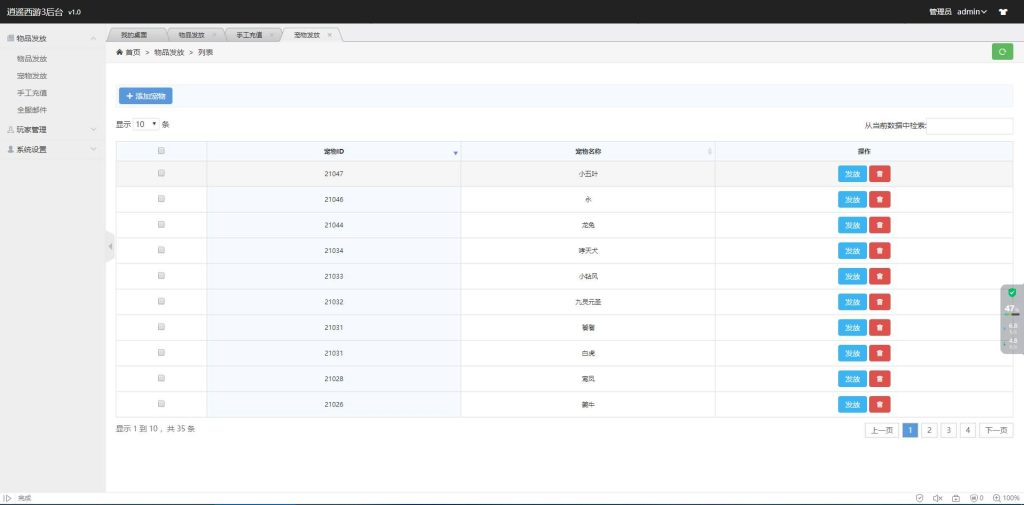Remove pet 21026 using its trash icon
The height and width of the screenshot is (505, 1024).
(879, 404)
